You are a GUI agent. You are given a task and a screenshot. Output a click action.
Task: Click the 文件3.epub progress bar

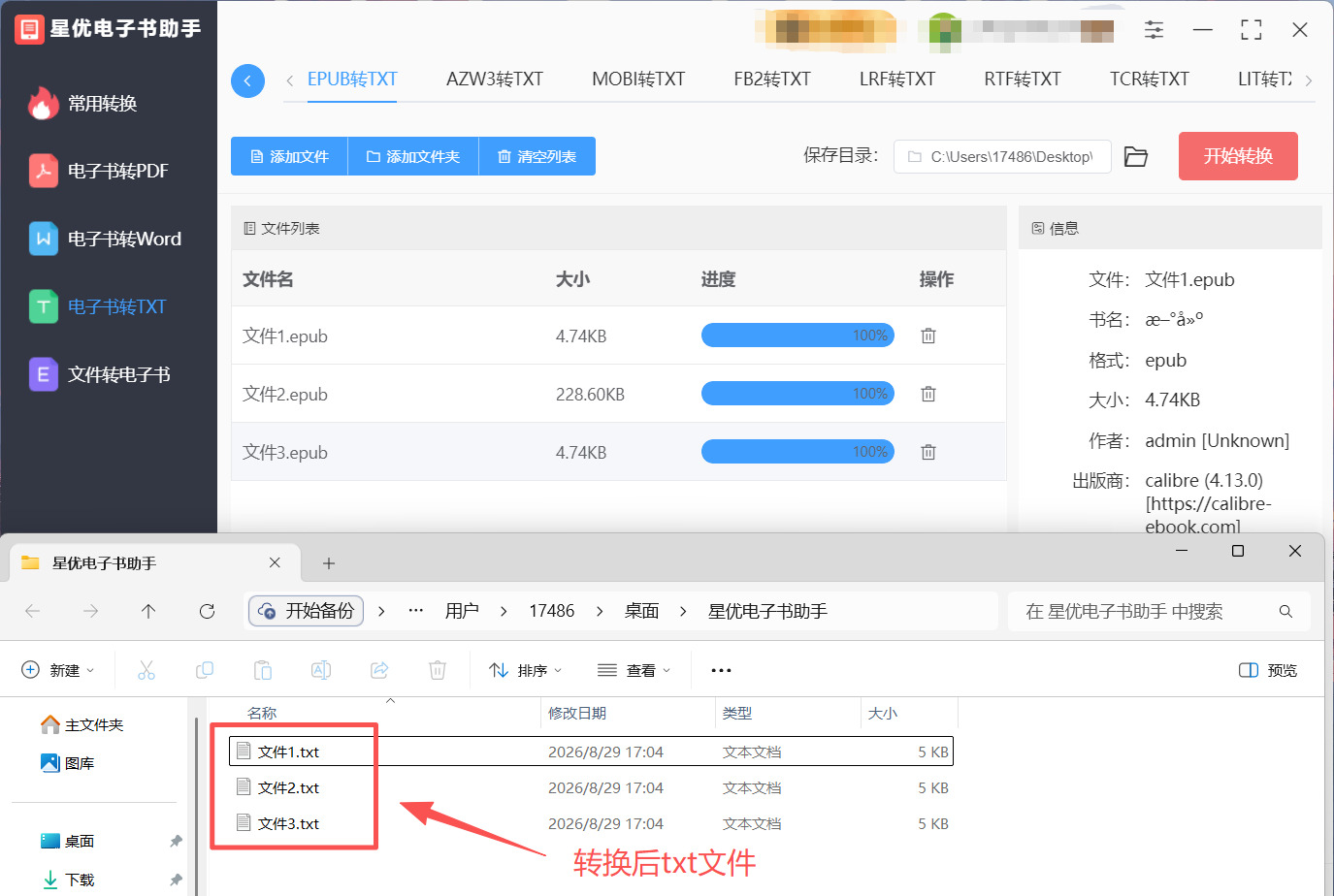[797, 452]
